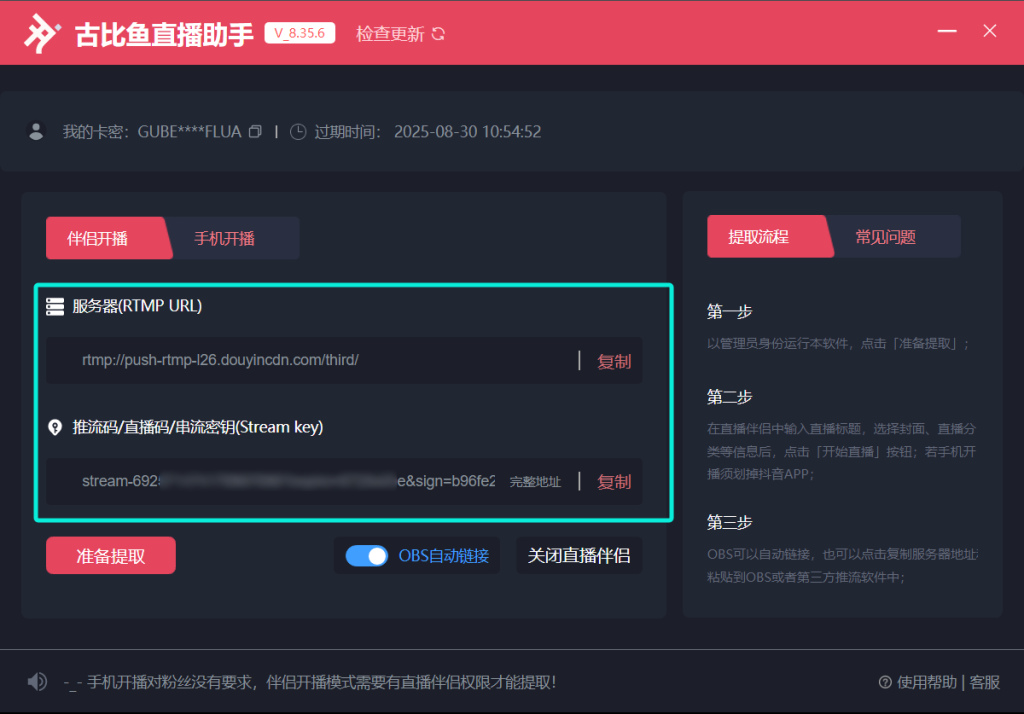Switch to the 手机开播 tab
The height and width of the screenshot is (714, 1024).
225,238
